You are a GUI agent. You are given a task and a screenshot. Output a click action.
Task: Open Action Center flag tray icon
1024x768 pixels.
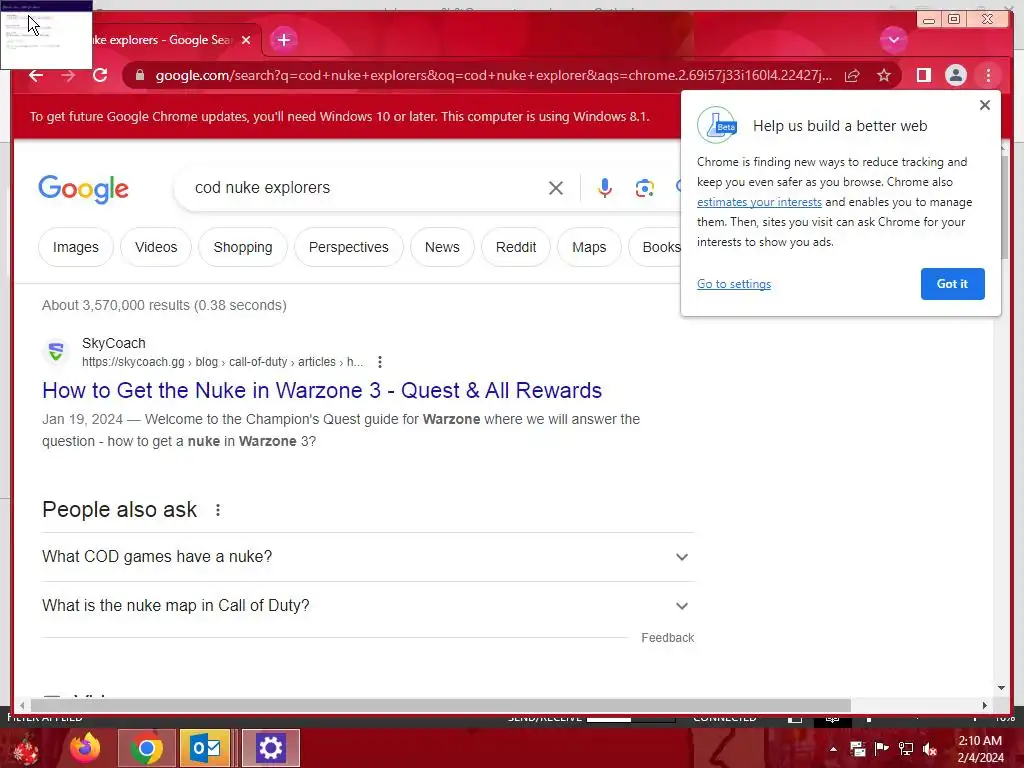click(882, 749)
